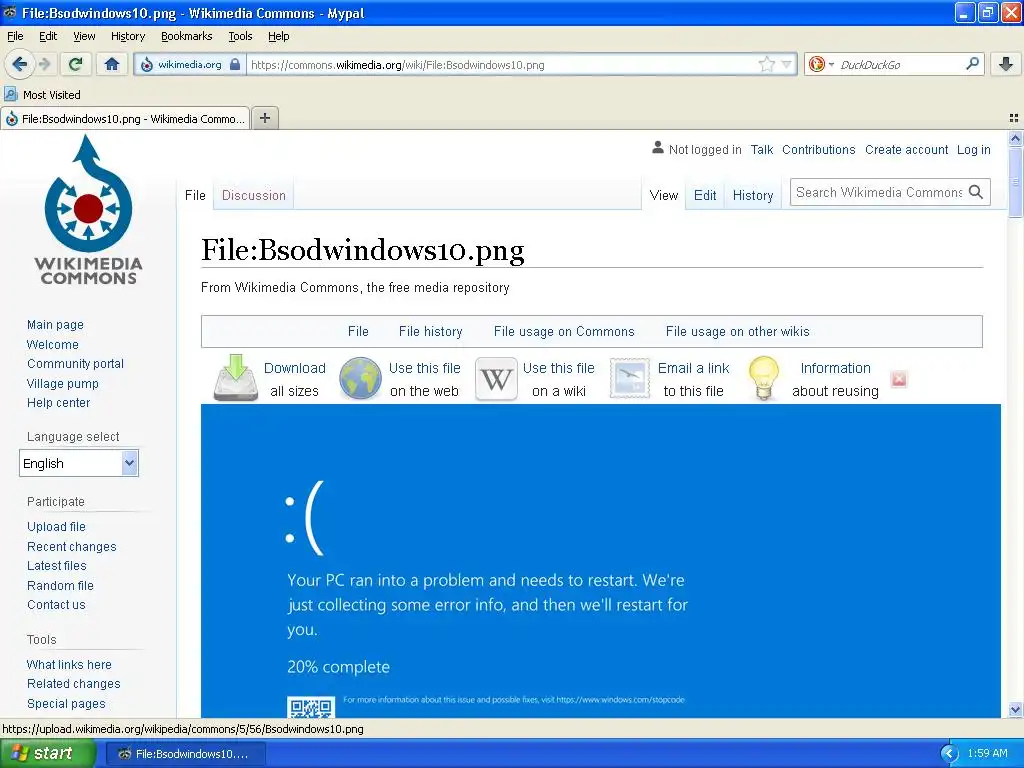The image size is (1024, 768).
Task: Select the View page tab
Action: (664, 195)
